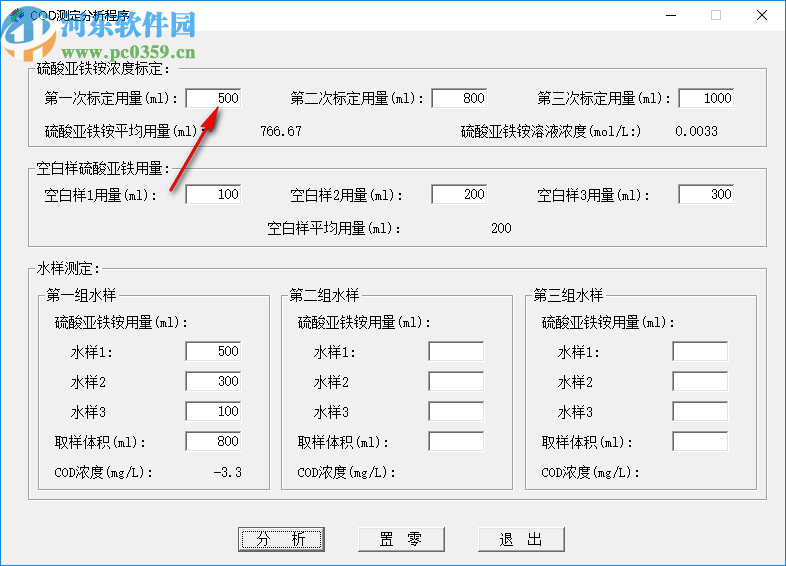
Task: Close the COD测定分析程序 window
Action: pyautogui.click(x=762, y=16)
